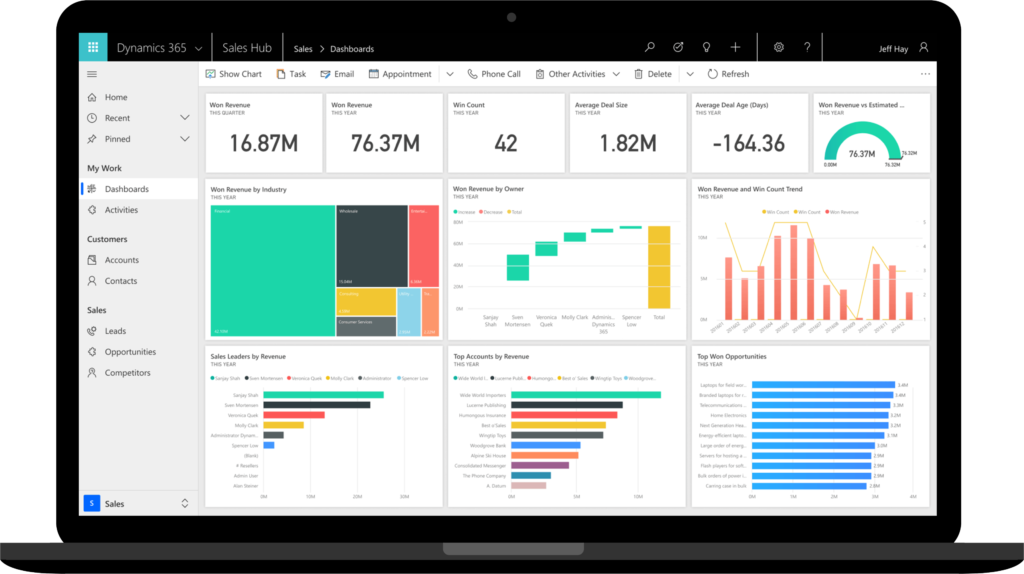Image resolution: width=1024 pixels, height=574 pixels.
Task: Click the Accounts sidebar icon
Action: (92, 260)
